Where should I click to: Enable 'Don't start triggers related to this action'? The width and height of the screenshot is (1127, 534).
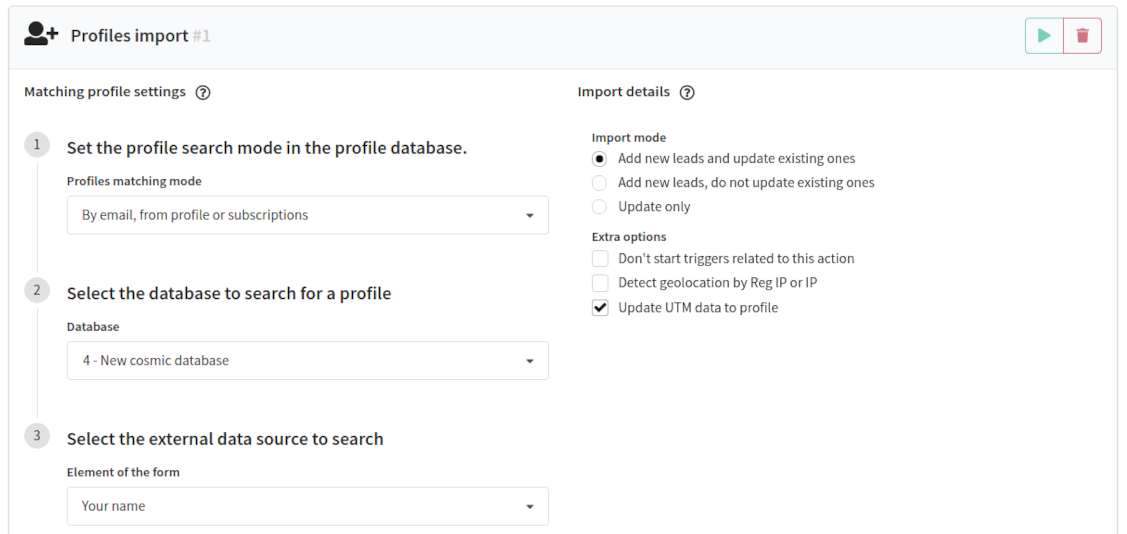coord(600,258)
